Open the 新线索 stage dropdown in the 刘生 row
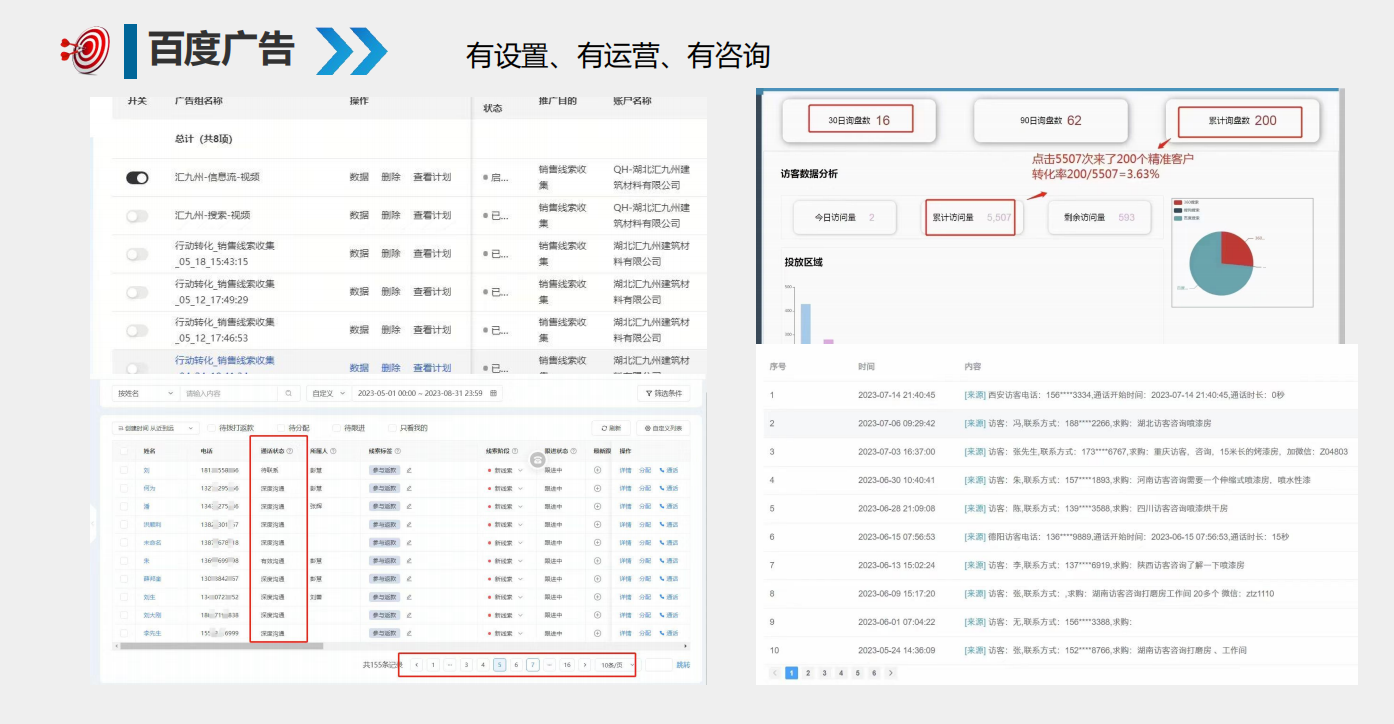The image size is (1394, 724). [x=506, y=597]
